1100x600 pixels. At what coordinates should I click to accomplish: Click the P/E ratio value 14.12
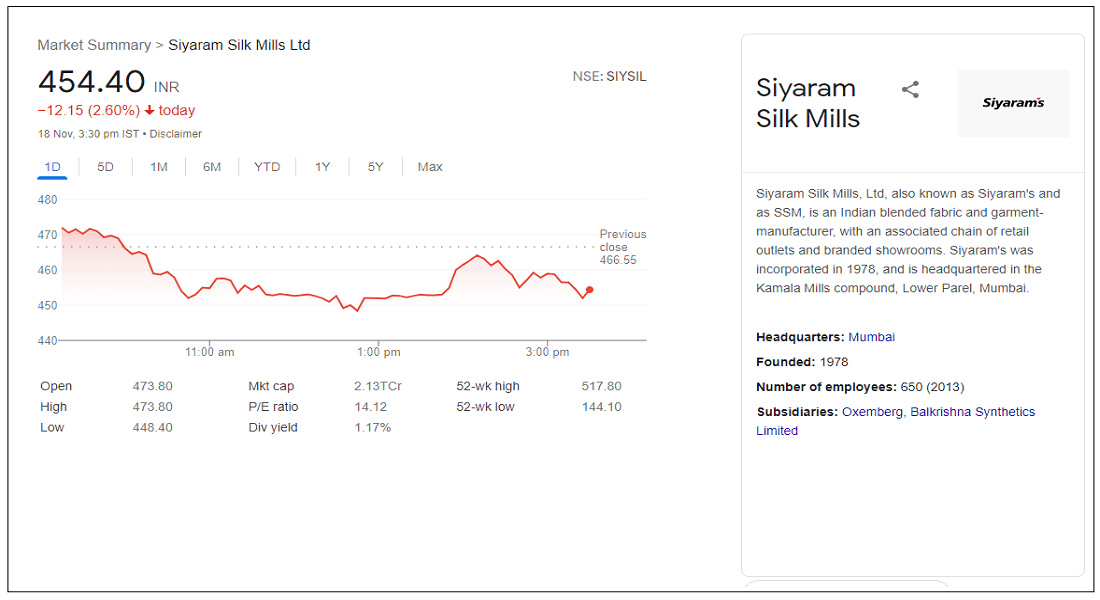coord(370,407)
